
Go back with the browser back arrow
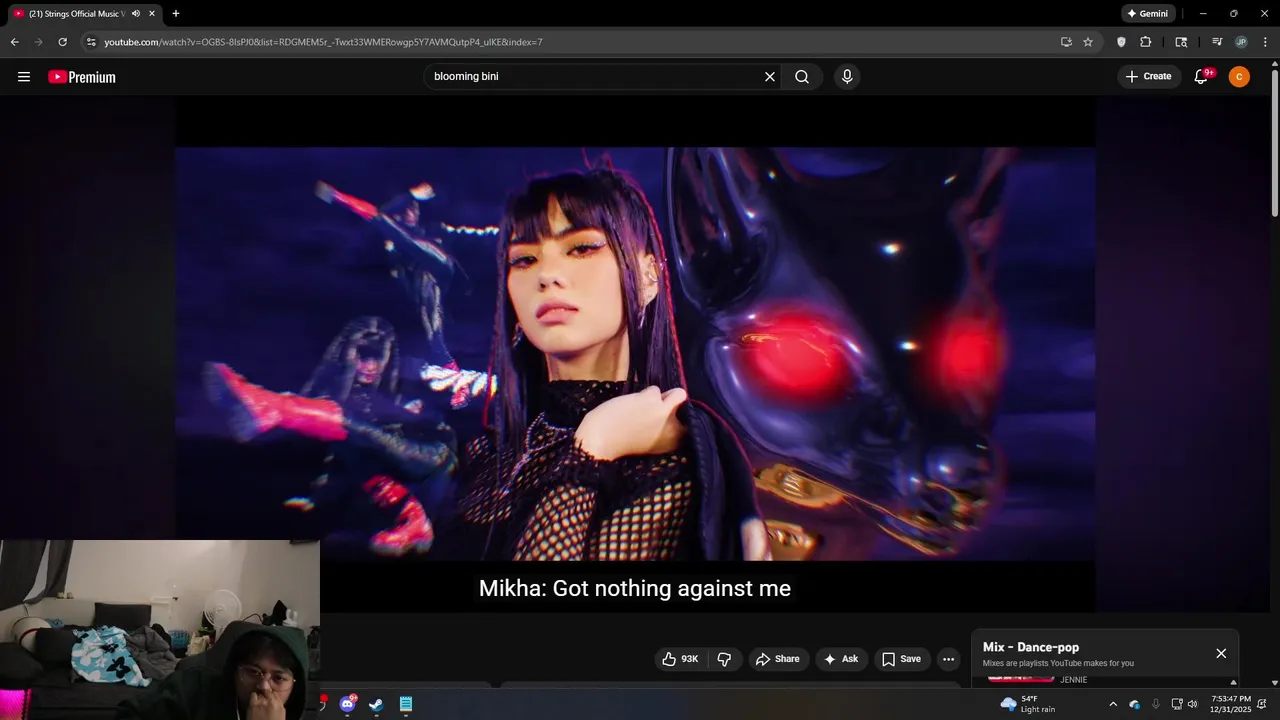14,42
